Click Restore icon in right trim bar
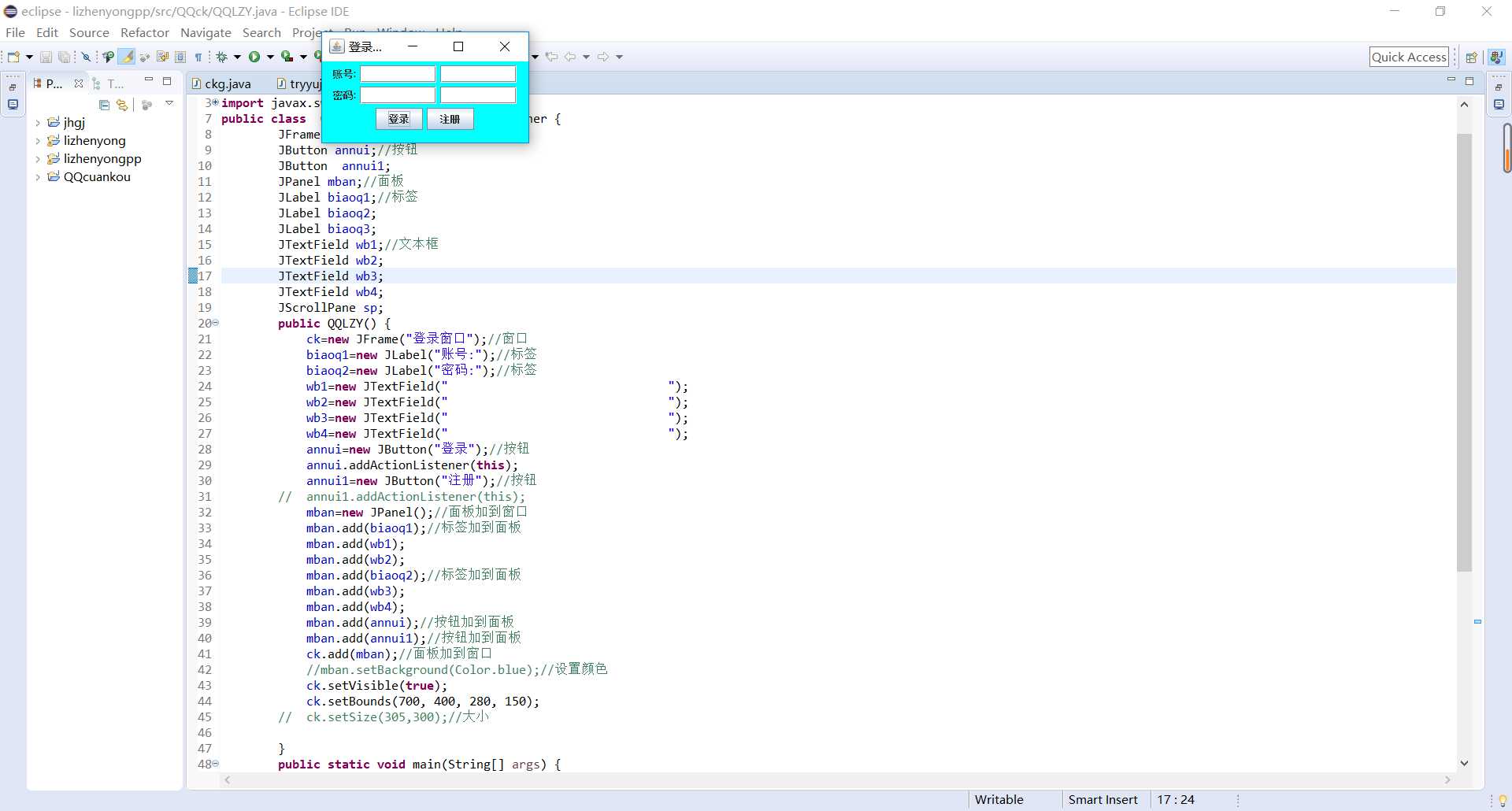Screen dimensions: 1512x811 pos(1498,87)
